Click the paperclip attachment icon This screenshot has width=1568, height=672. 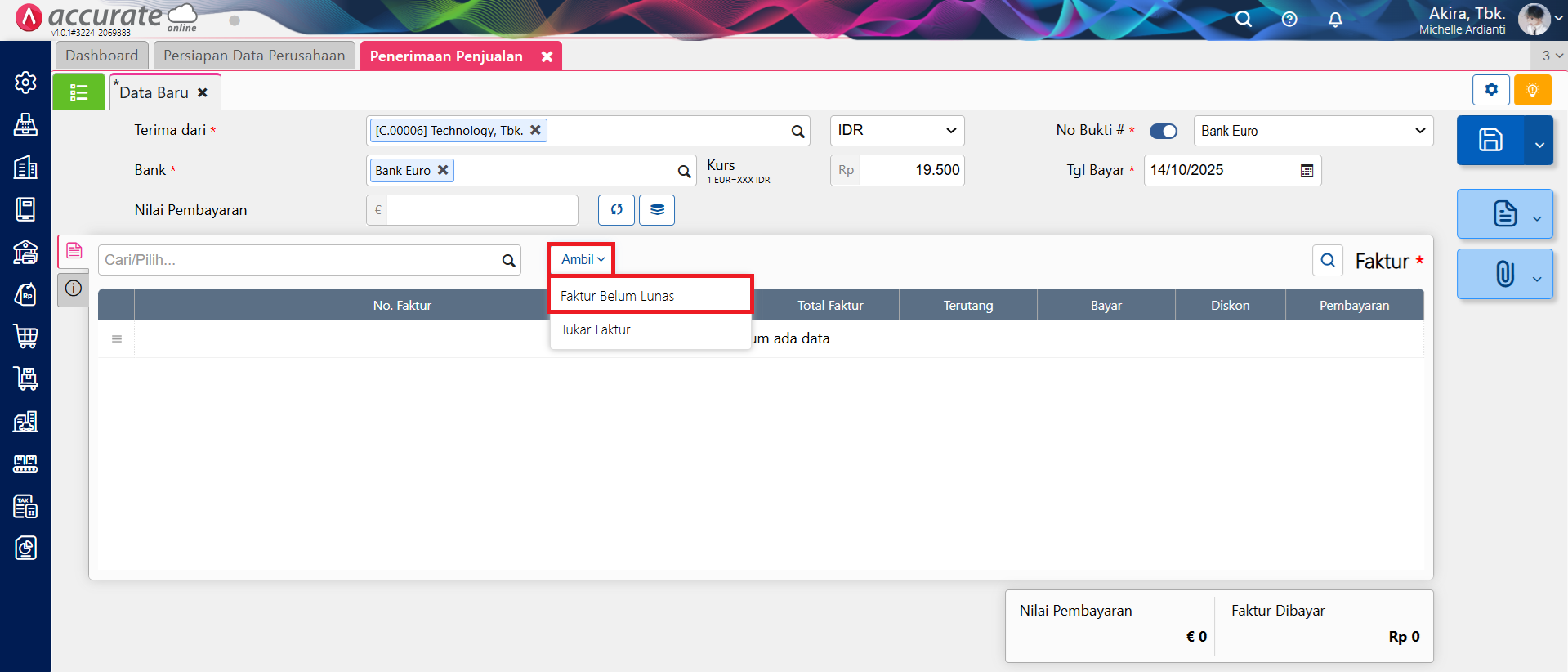(1504, 274)
